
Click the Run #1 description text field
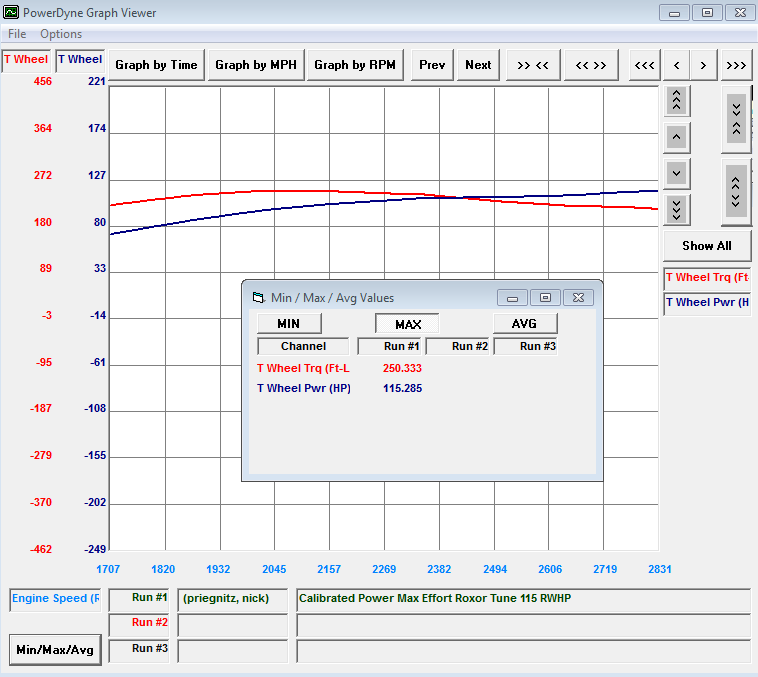tap(523, 599)
